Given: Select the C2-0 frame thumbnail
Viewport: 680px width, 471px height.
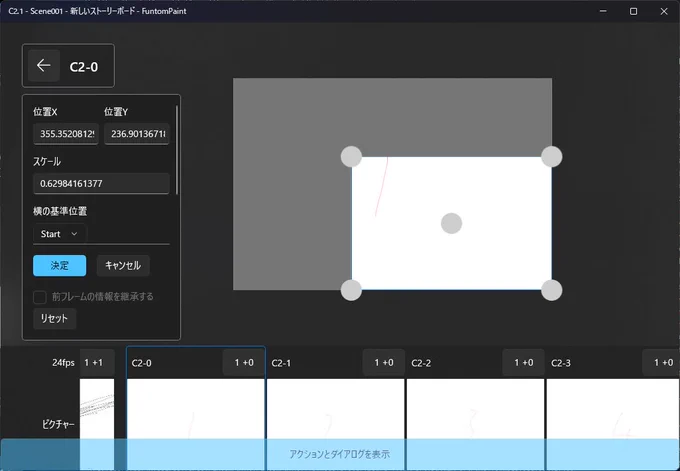Looking at the screenshot, I should point(196,409).
